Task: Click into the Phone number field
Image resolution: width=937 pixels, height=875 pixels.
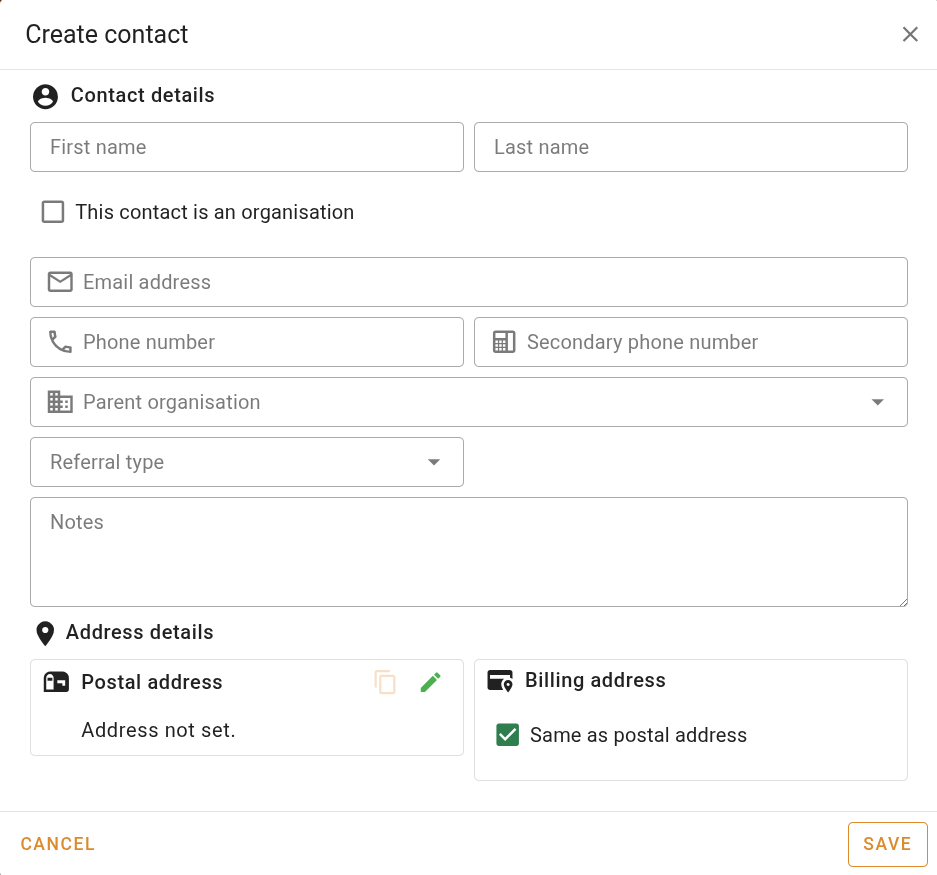Action: [x=247, y=342]
